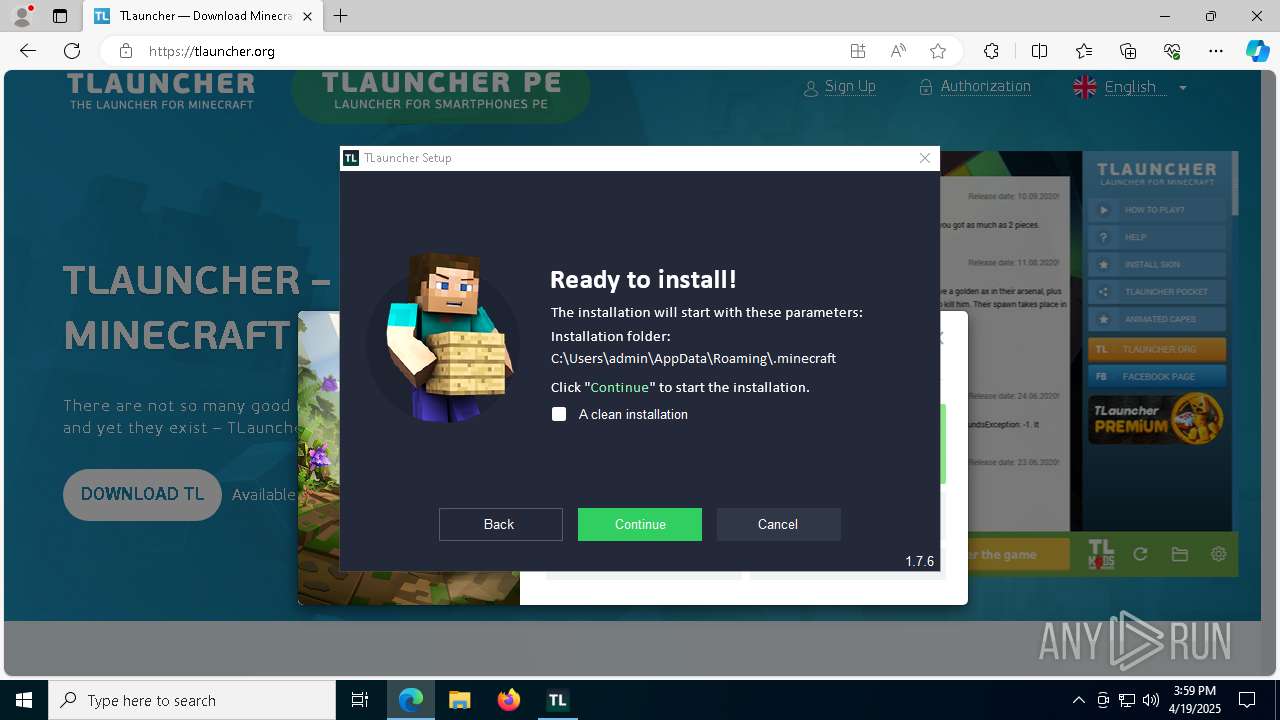Click the TLAUNCHER.ORG orange button
1280x720 pixels.
tap(1156, 350)
